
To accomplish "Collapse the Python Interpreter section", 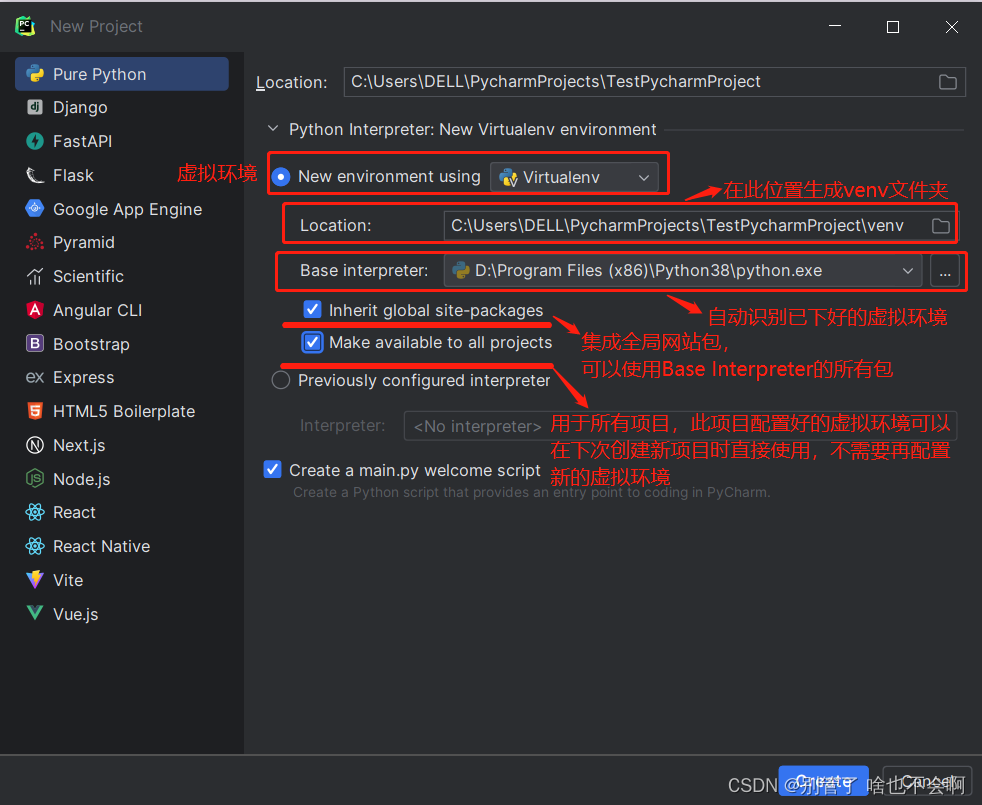I will click(x=273, y=128).
